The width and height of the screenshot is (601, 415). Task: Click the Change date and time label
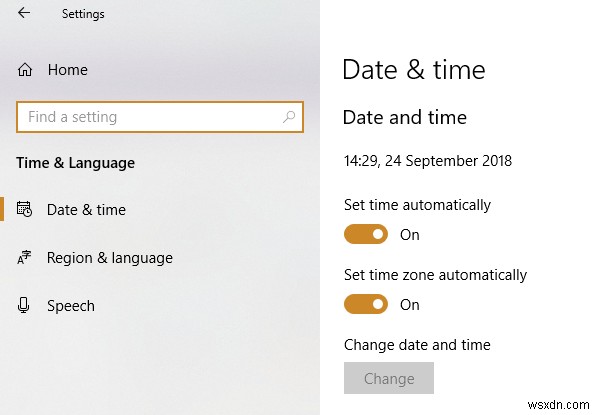[x=417, y=345]
